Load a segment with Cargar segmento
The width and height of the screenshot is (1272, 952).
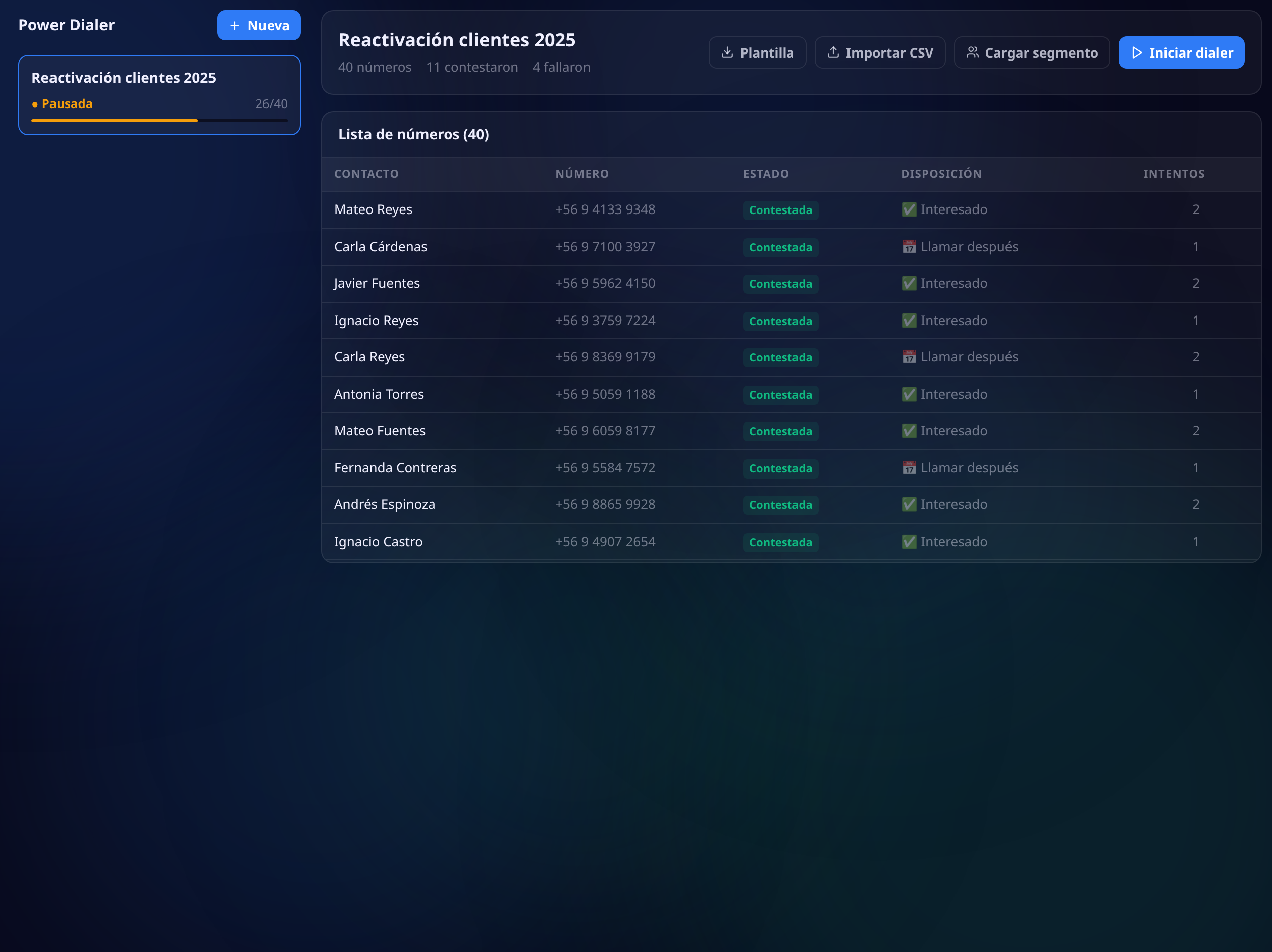[1032, 52]
